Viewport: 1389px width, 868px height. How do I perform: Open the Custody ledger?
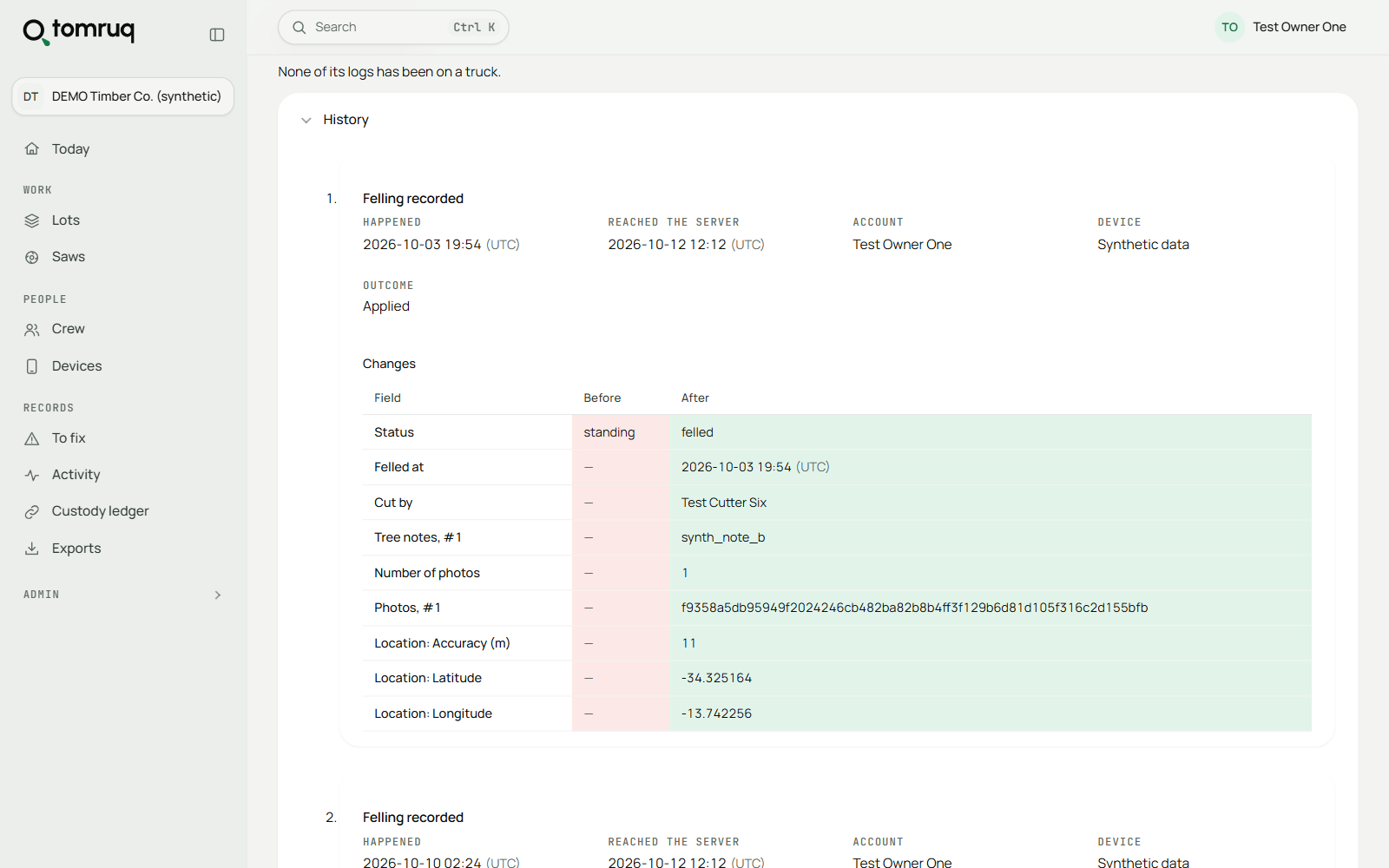click(x=122, y=511)
